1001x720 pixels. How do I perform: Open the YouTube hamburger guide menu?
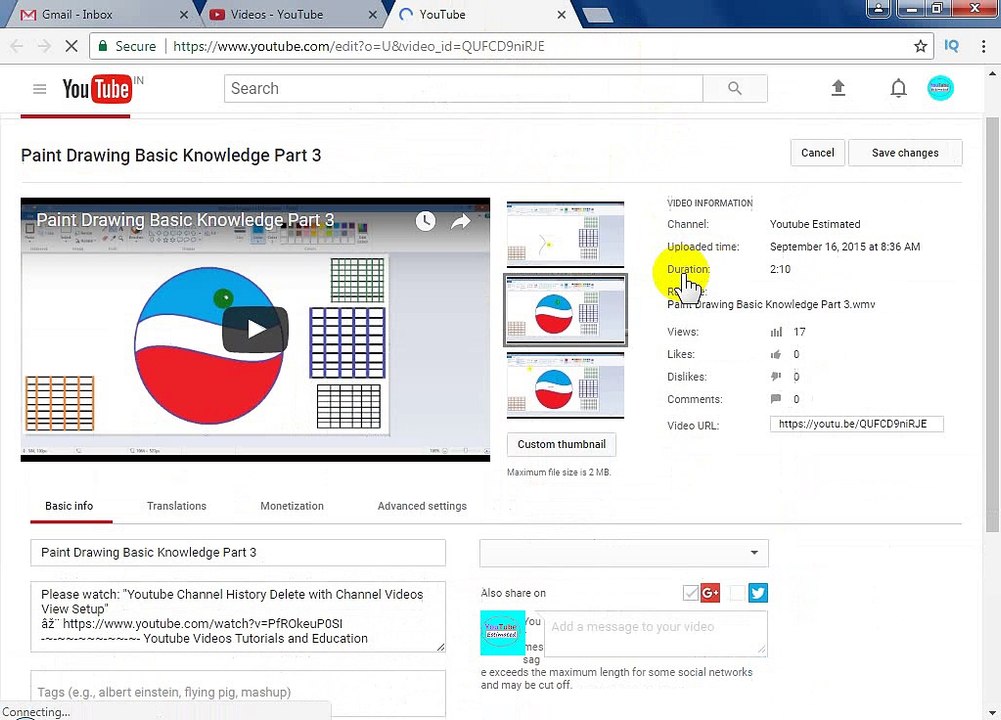40,89
